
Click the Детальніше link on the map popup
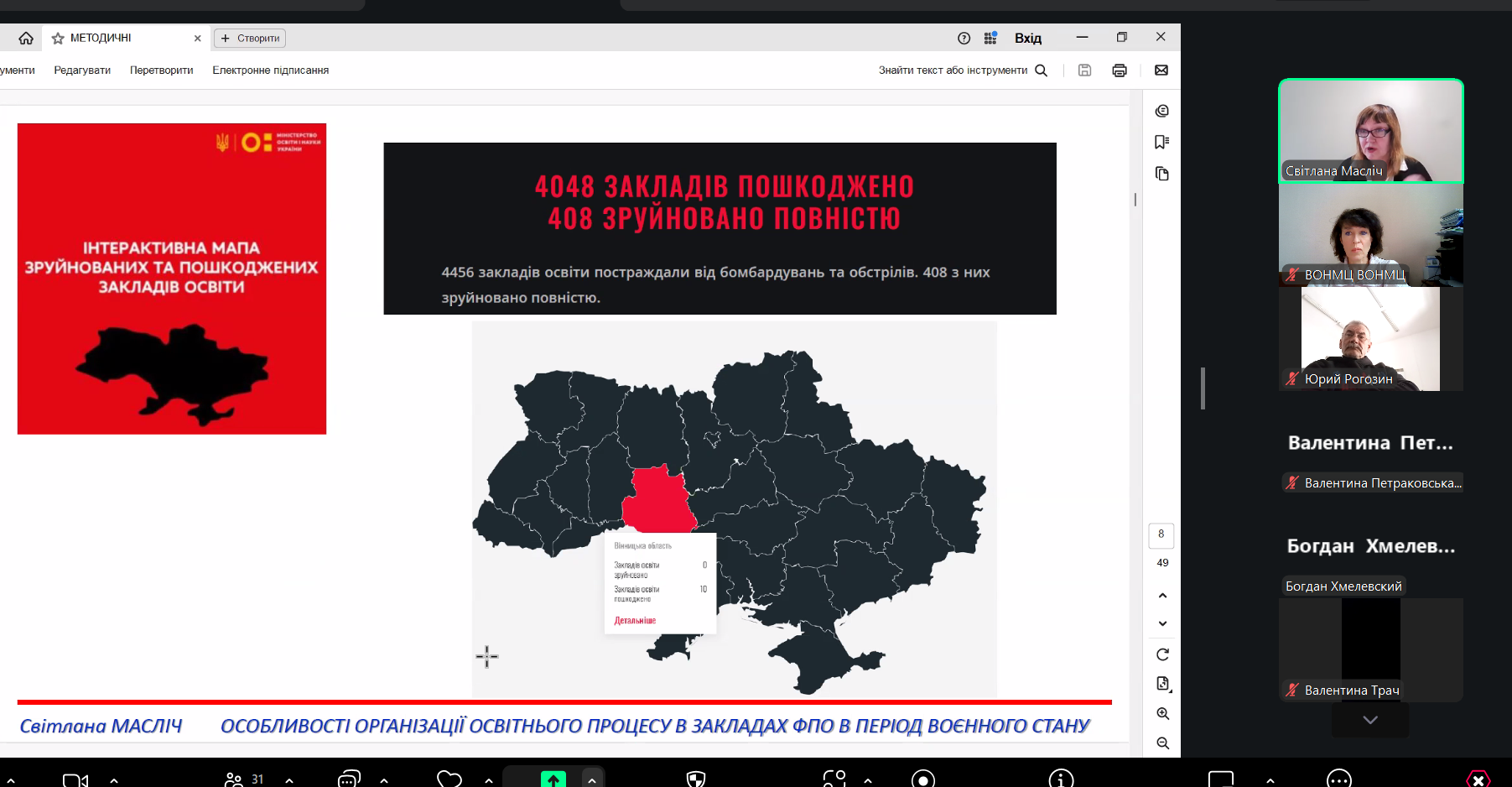pyautogui.click(x=635, y=621)
